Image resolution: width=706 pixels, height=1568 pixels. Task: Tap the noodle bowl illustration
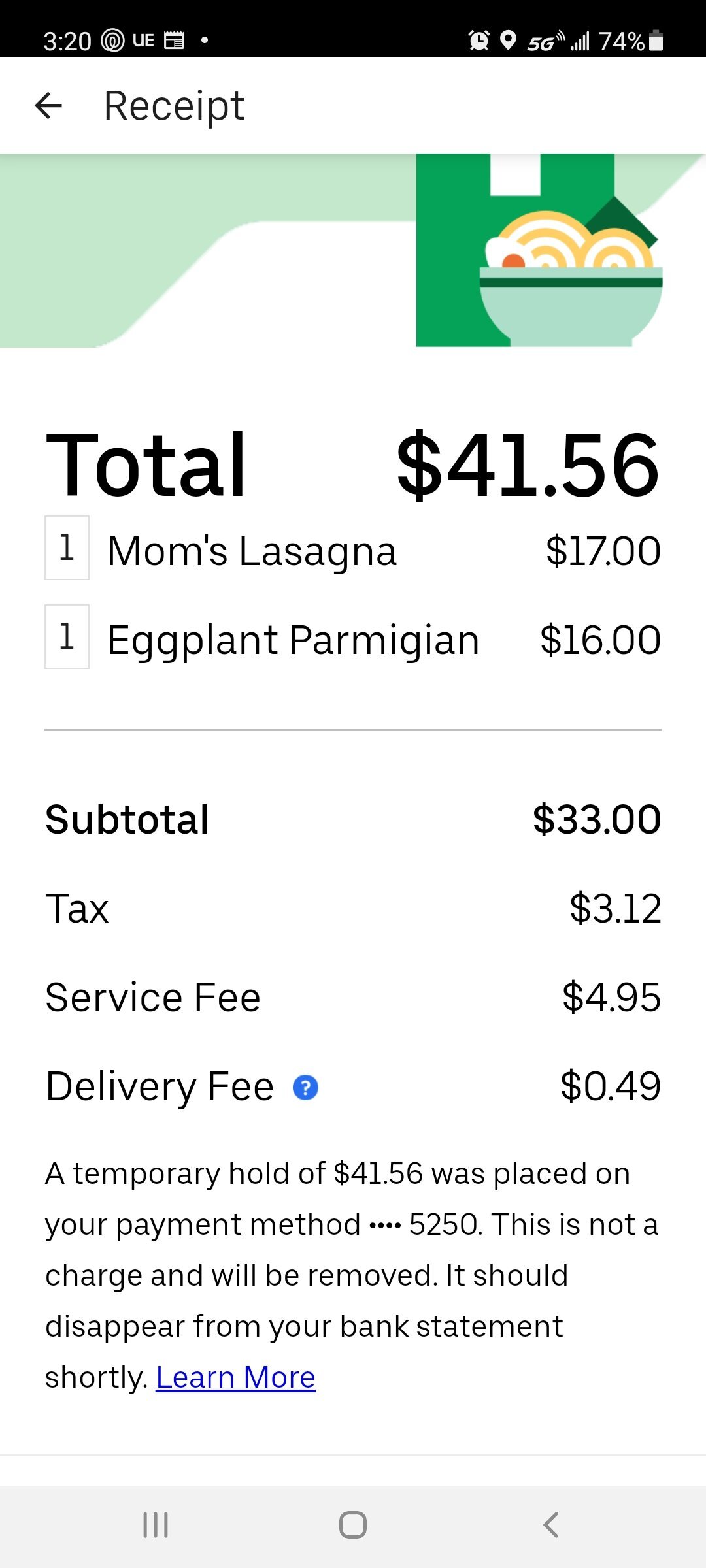coord(570,281)
